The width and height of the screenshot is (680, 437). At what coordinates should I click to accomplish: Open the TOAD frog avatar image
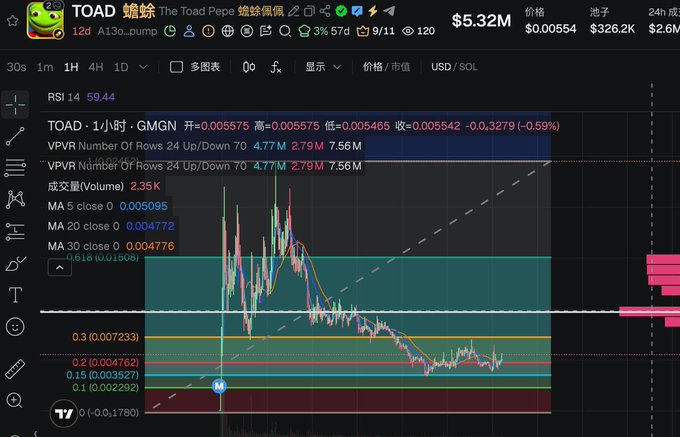46,20
